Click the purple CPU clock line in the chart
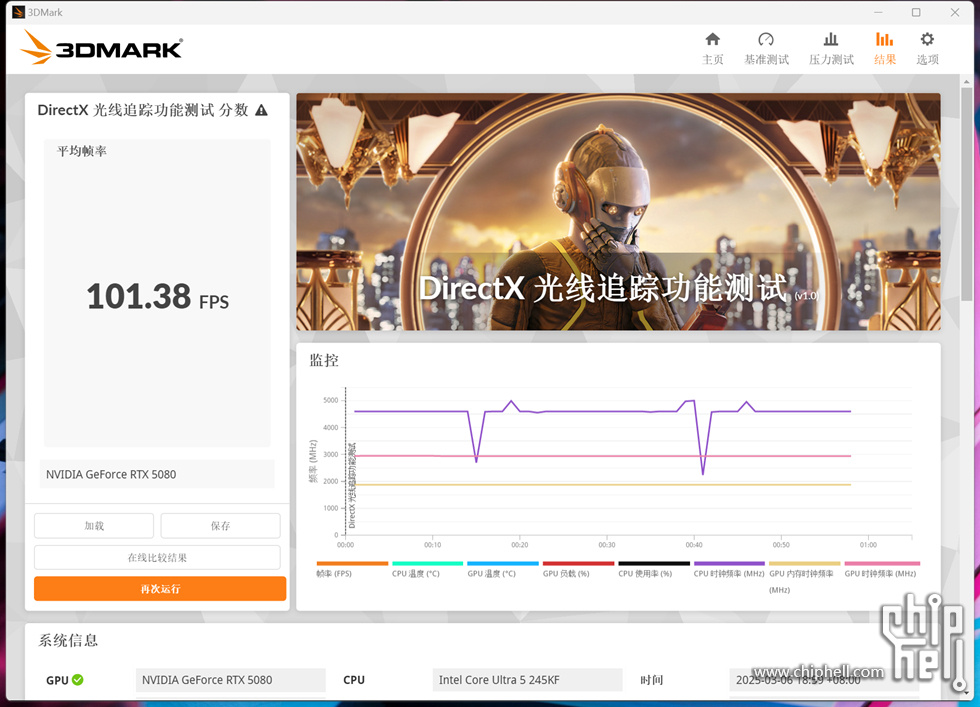Viewport: 980px width, 707px height. click(600, 411)
